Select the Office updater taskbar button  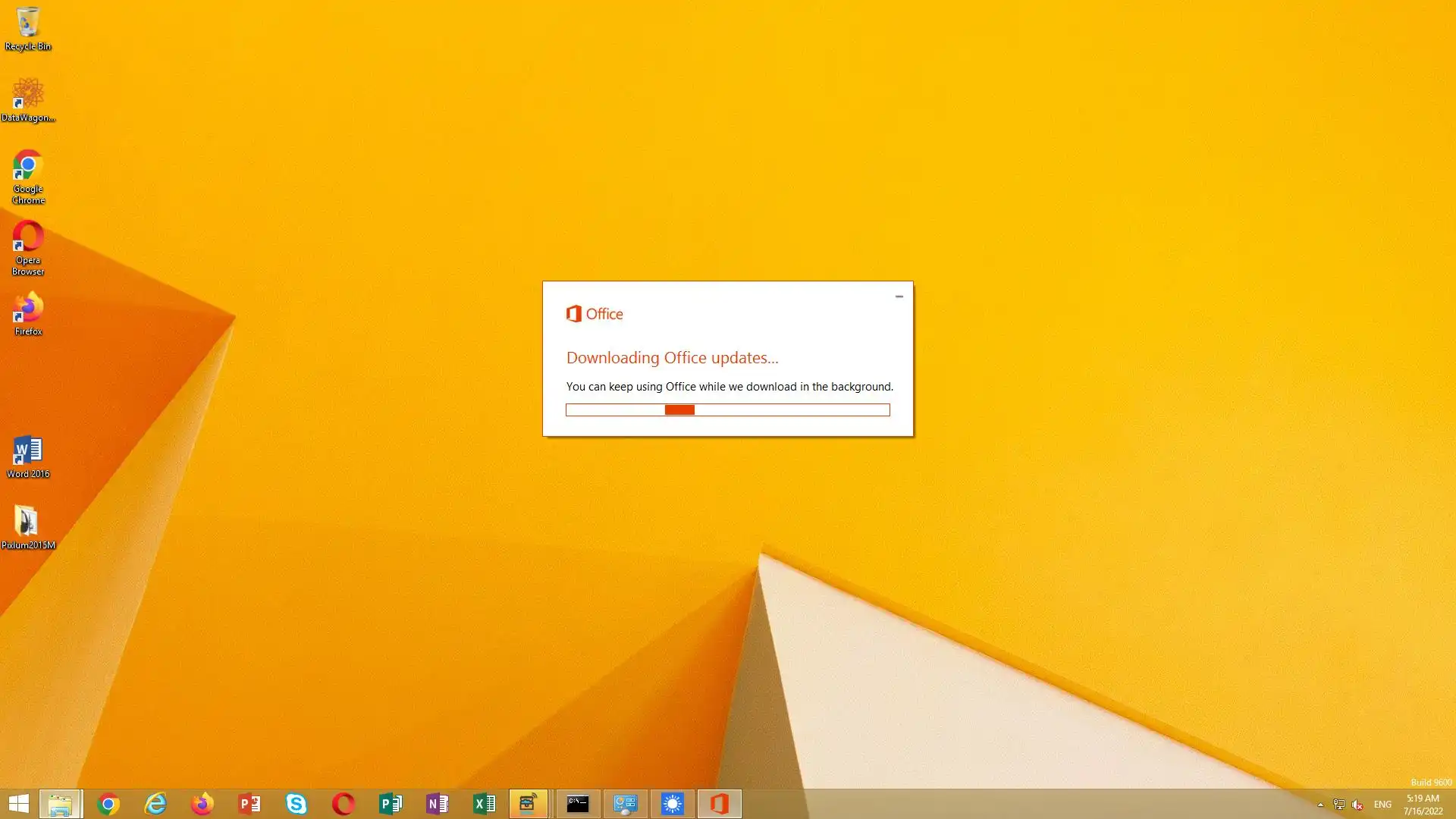point(719,804)
